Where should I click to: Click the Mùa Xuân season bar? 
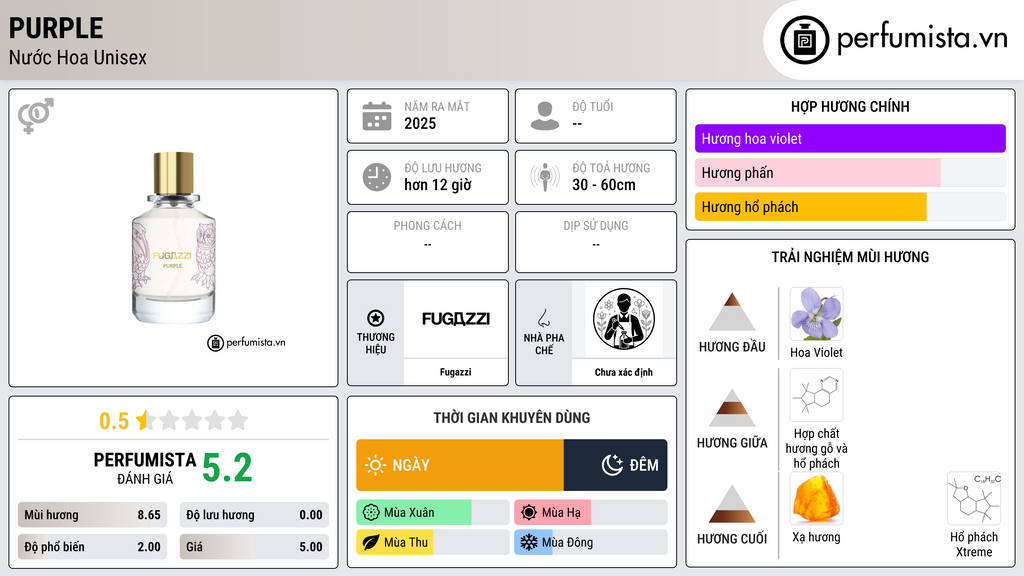coord(432,513)
